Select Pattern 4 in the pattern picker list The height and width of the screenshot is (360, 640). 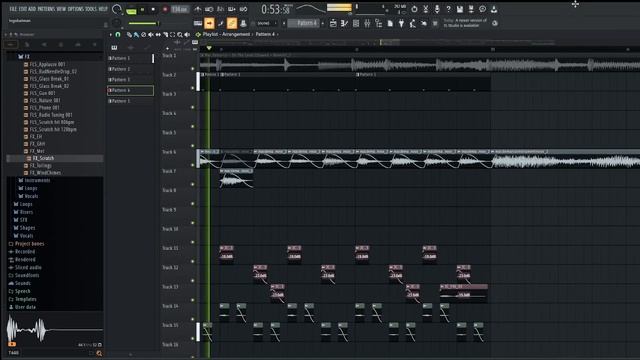pos(131,90)
